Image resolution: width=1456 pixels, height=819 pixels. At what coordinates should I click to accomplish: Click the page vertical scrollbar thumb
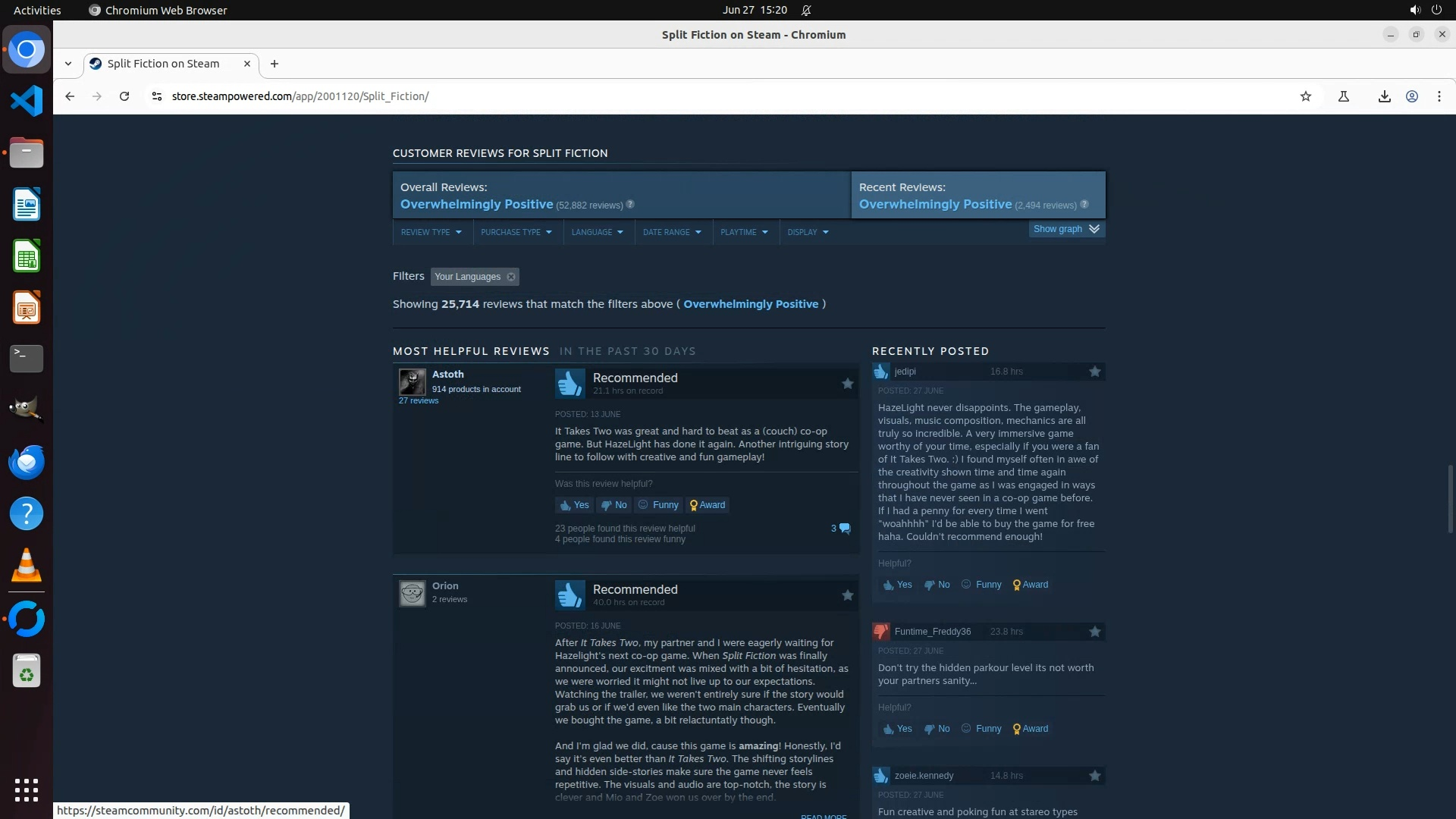coord(1450,498)
